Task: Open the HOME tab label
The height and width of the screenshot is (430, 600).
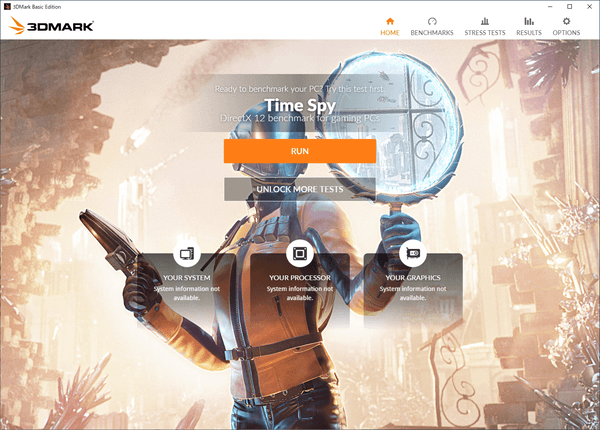Action: click(390, 33)
